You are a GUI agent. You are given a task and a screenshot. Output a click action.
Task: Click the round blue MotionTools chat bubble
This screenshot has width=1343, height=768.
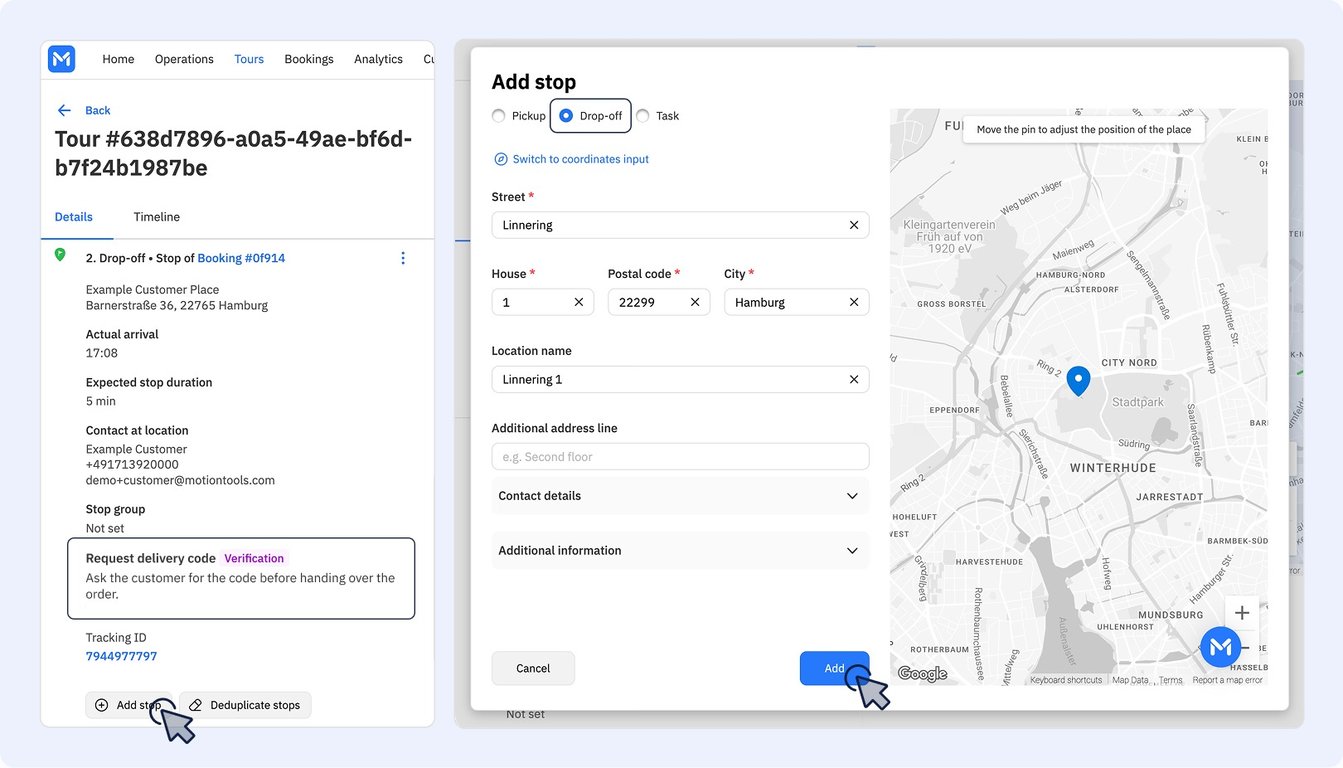[x=1221, y=647]
